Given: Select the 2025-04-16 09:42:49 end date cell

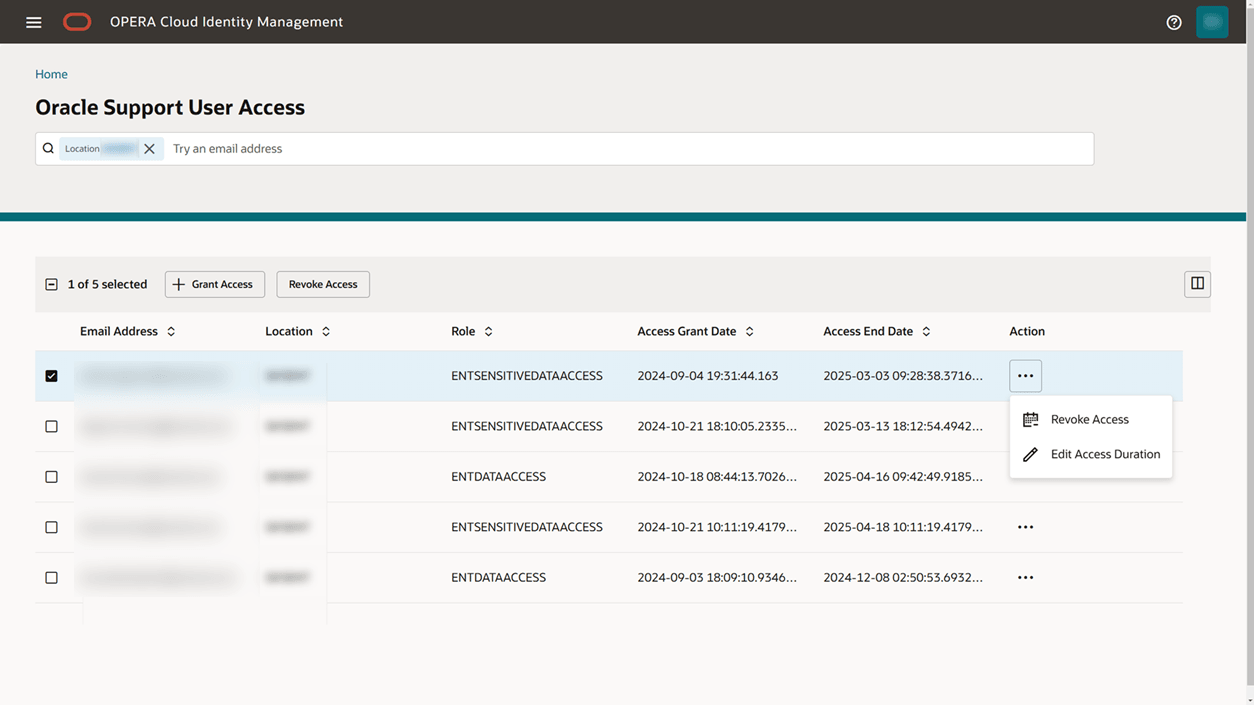Looking at the screenshot, I should point(903,477).
